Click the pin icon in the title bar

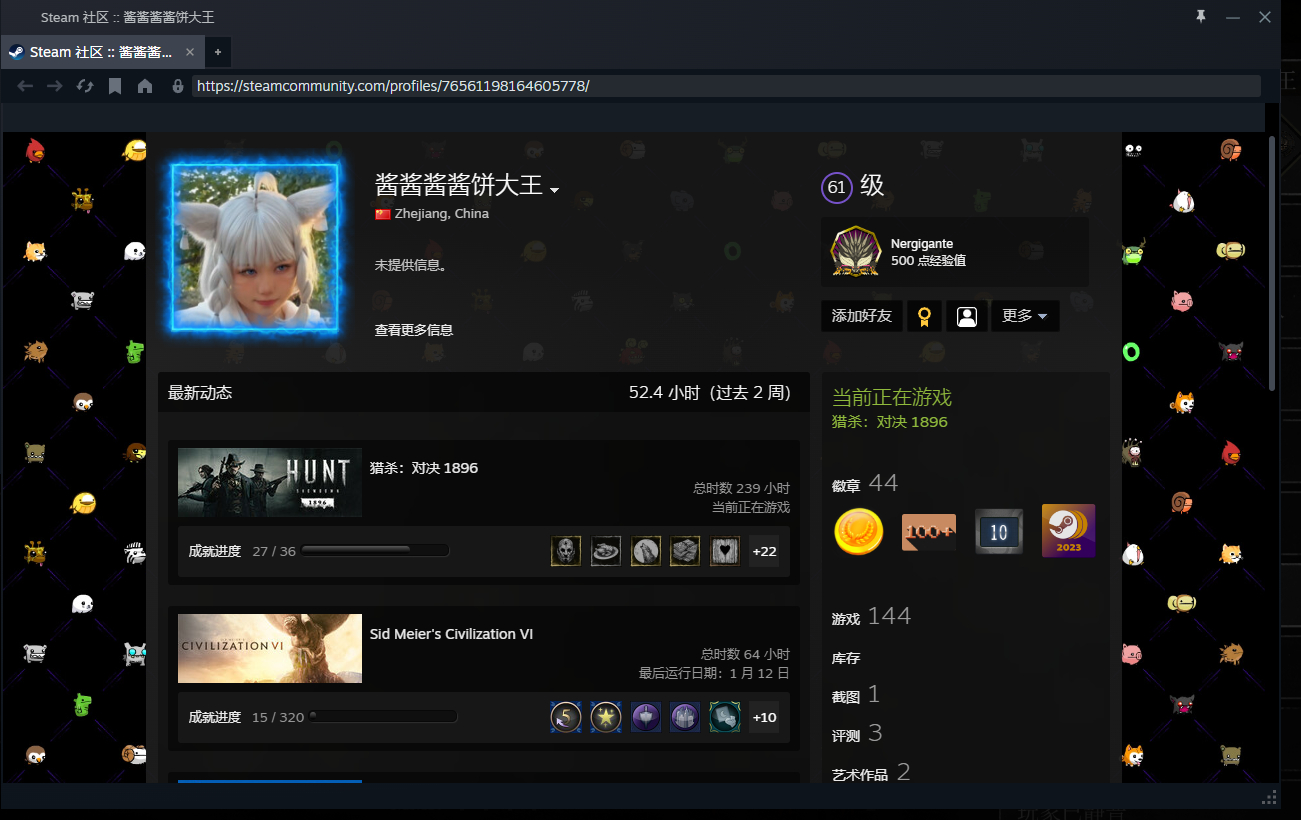pos(1201,17)
